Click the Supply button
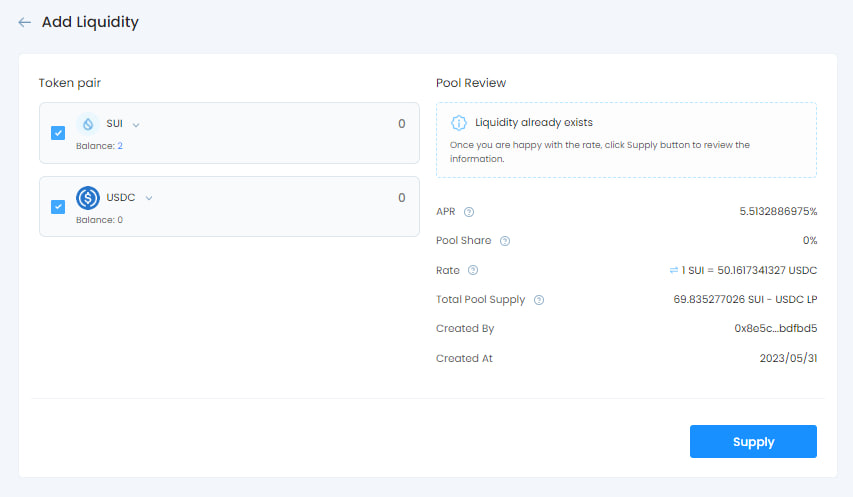 click(x=753, y=442)
